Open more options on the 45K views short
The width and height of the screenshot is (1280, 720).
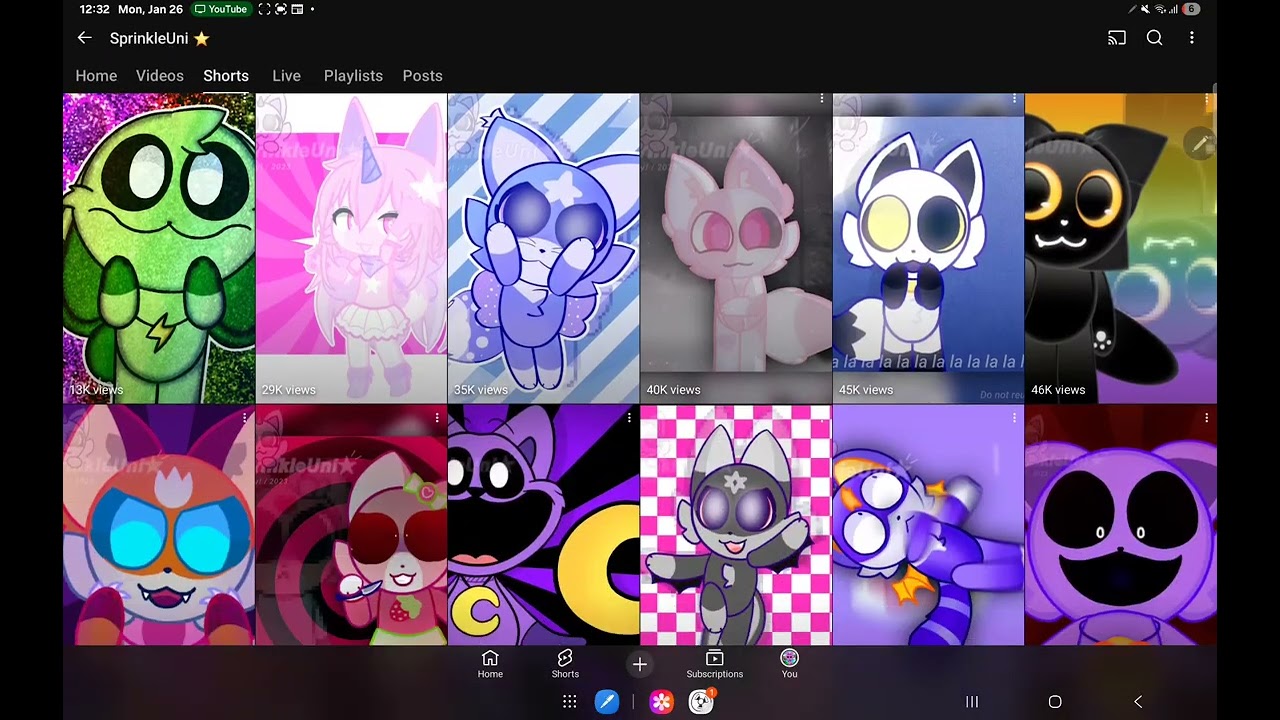click(1014, 99)
